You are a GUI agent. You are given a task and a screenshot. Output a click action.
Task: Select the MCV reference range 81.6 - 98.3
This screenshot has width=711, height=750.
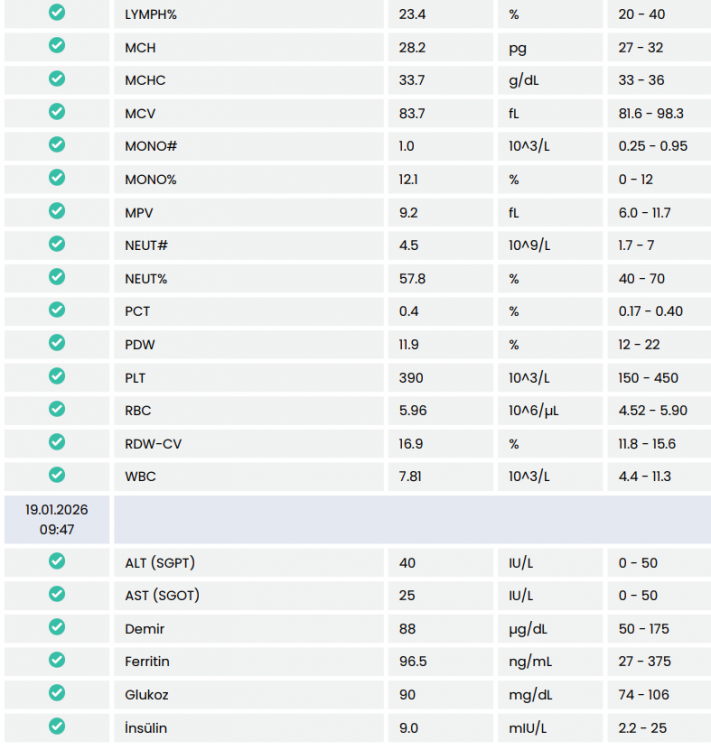coord(651,113)
